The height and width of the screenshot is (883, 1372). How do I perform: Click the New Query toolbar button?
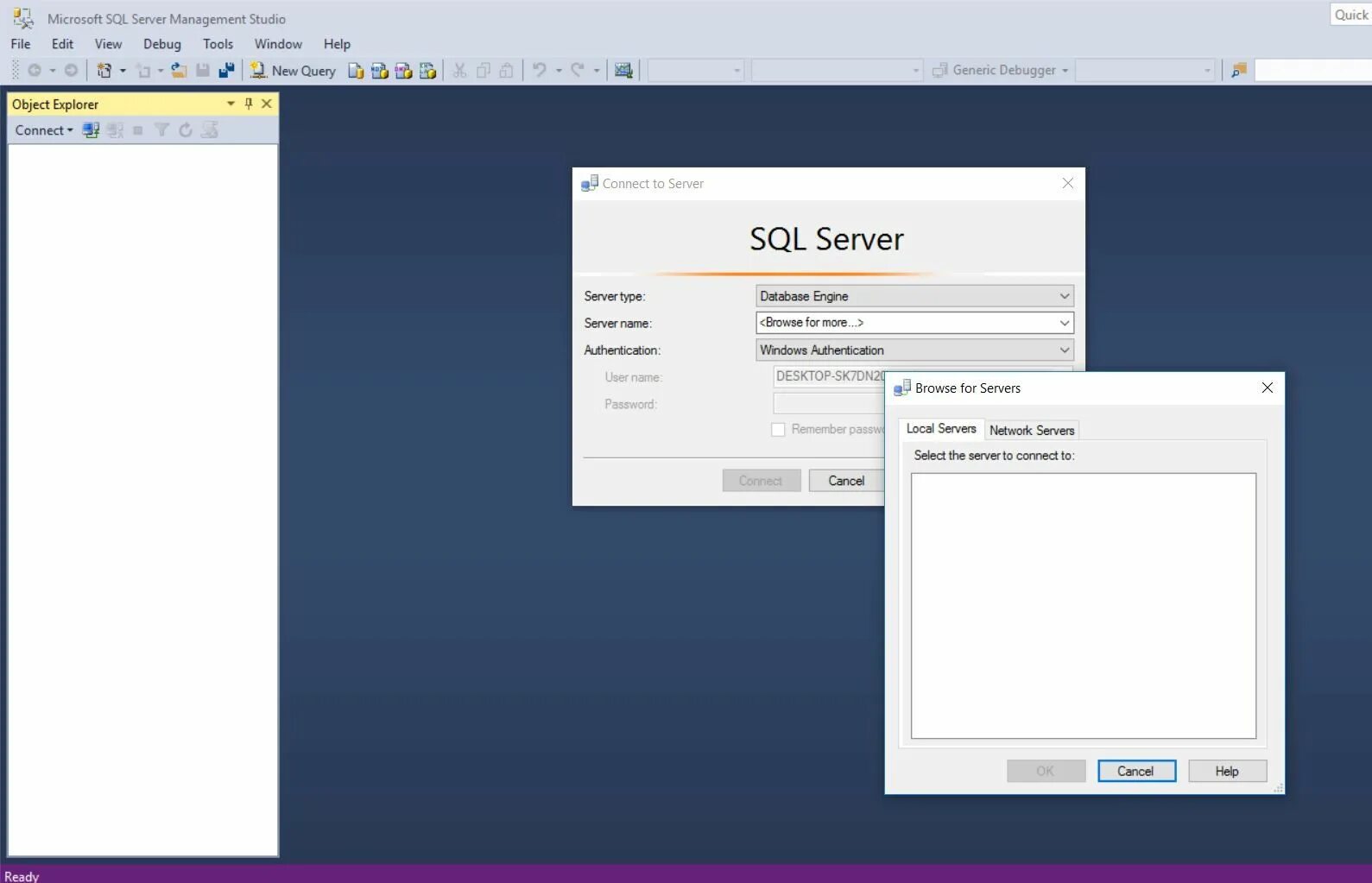click(x=293, y=71)
